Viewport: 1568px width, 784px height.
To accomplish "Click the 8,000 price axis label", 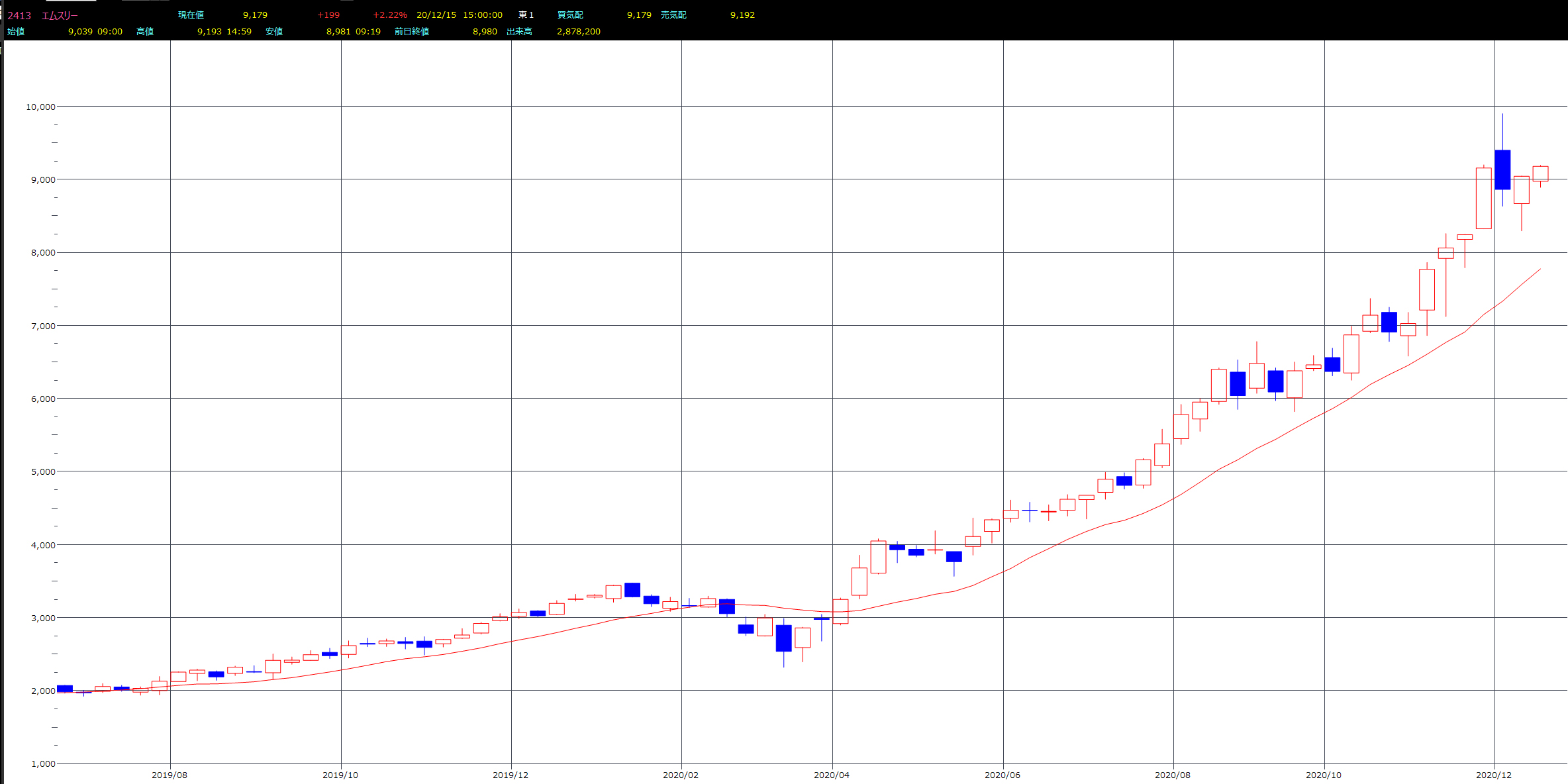I will tap(43, 252).
